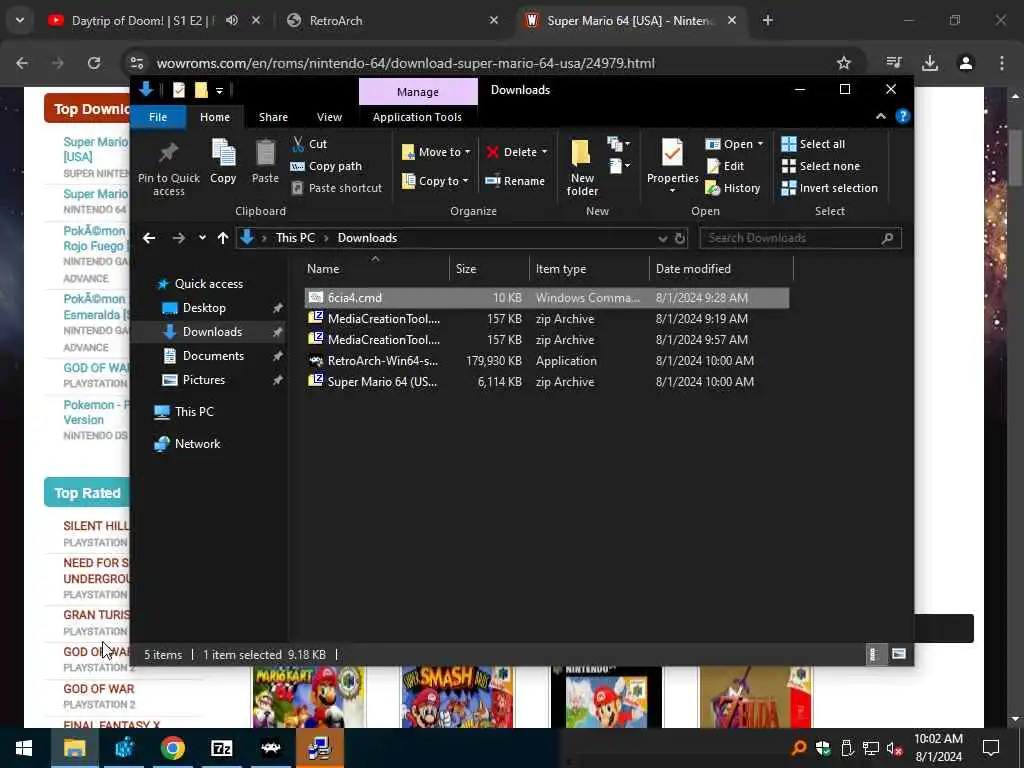Refresh the Downloads folder
Image resolution: width=1024 pixels, height=768 pixels.
[680, 238]
